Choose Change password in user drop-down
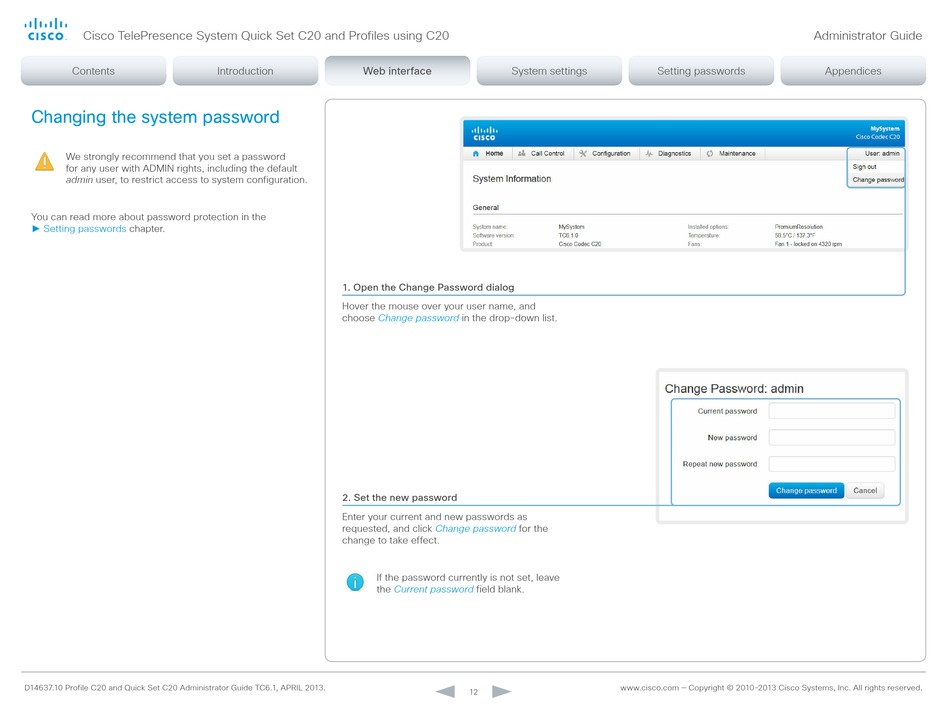 pos(878,180)
